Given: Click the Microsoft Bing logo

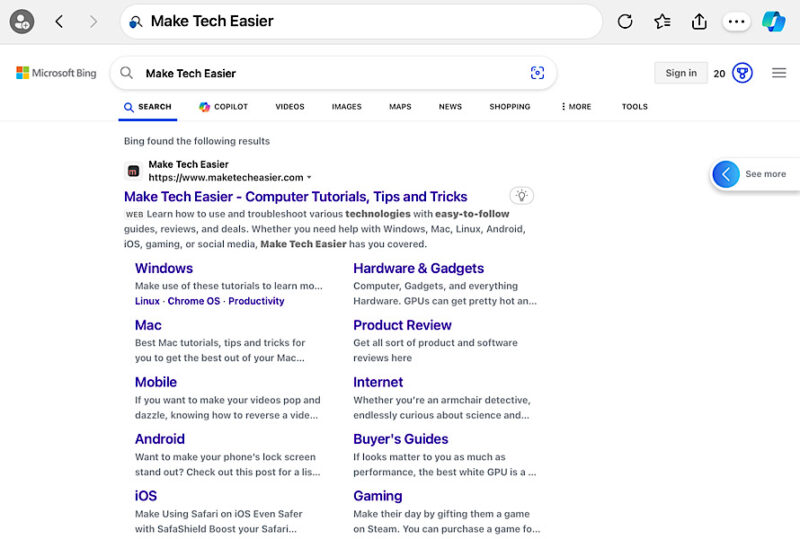Looking at the screenshot, I should point(56,73).
